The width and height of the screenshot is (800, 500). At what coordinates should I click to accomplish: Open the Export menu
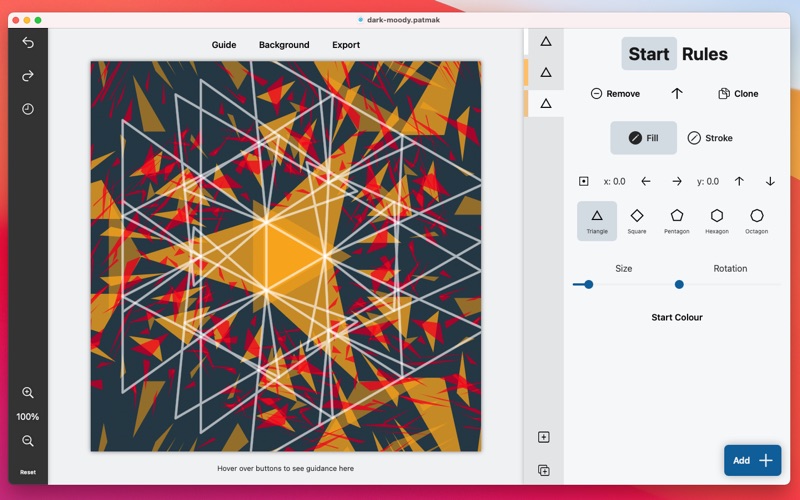coord(346,45)
